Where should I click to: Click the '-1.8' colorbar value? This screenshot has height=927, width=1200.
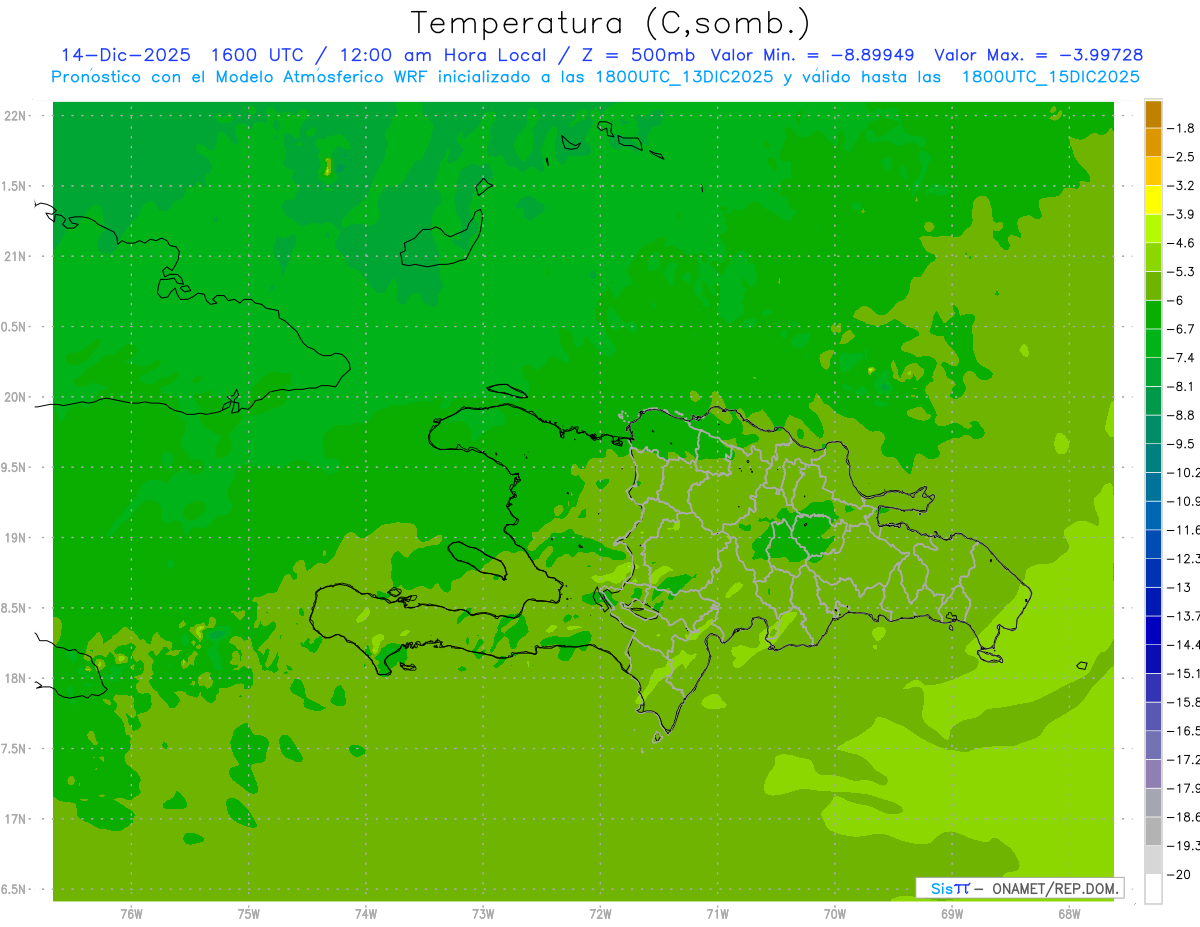tap(1181, 128)
